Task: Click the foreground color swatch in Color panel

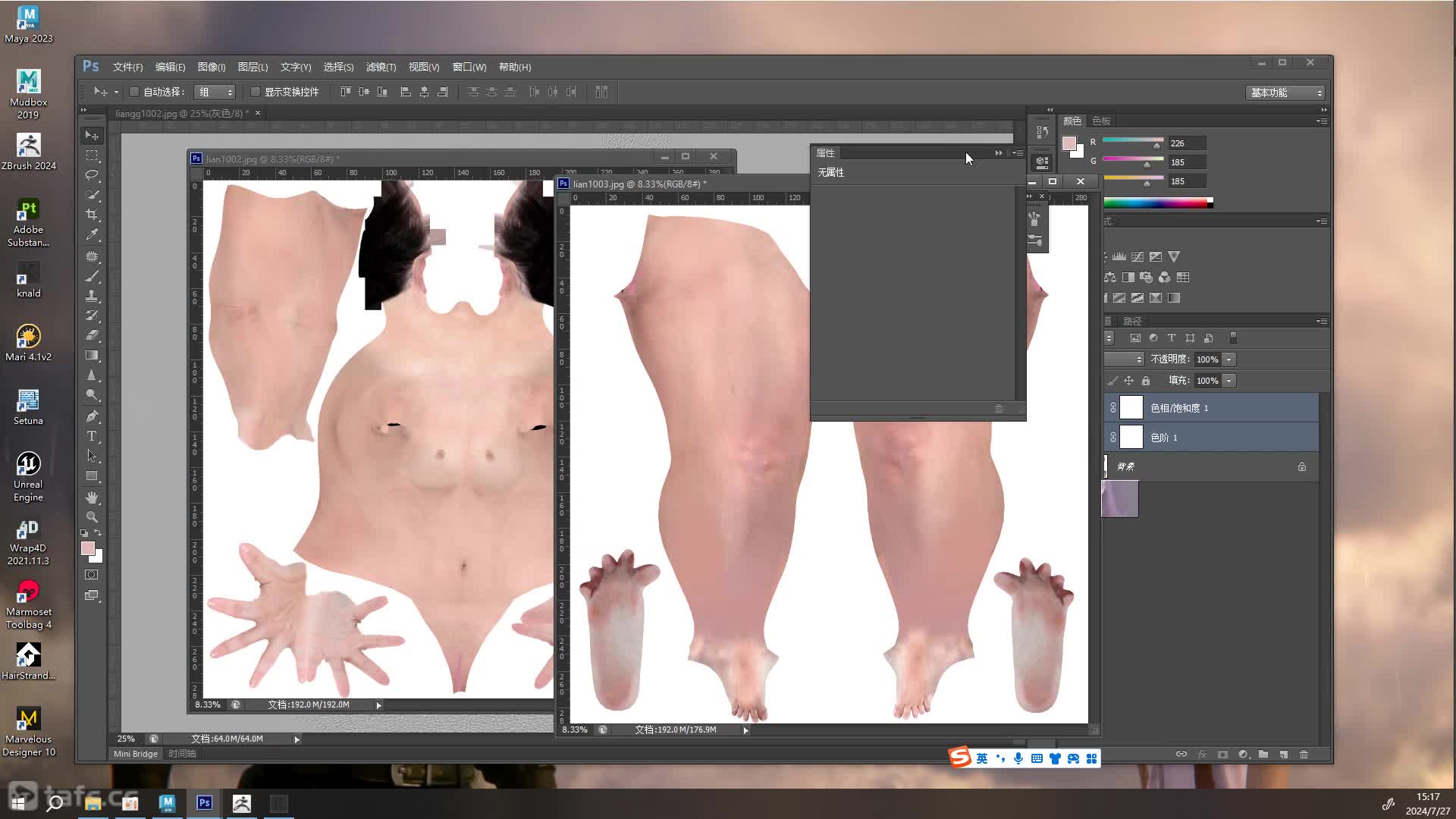Action: tap(1069, 143)
